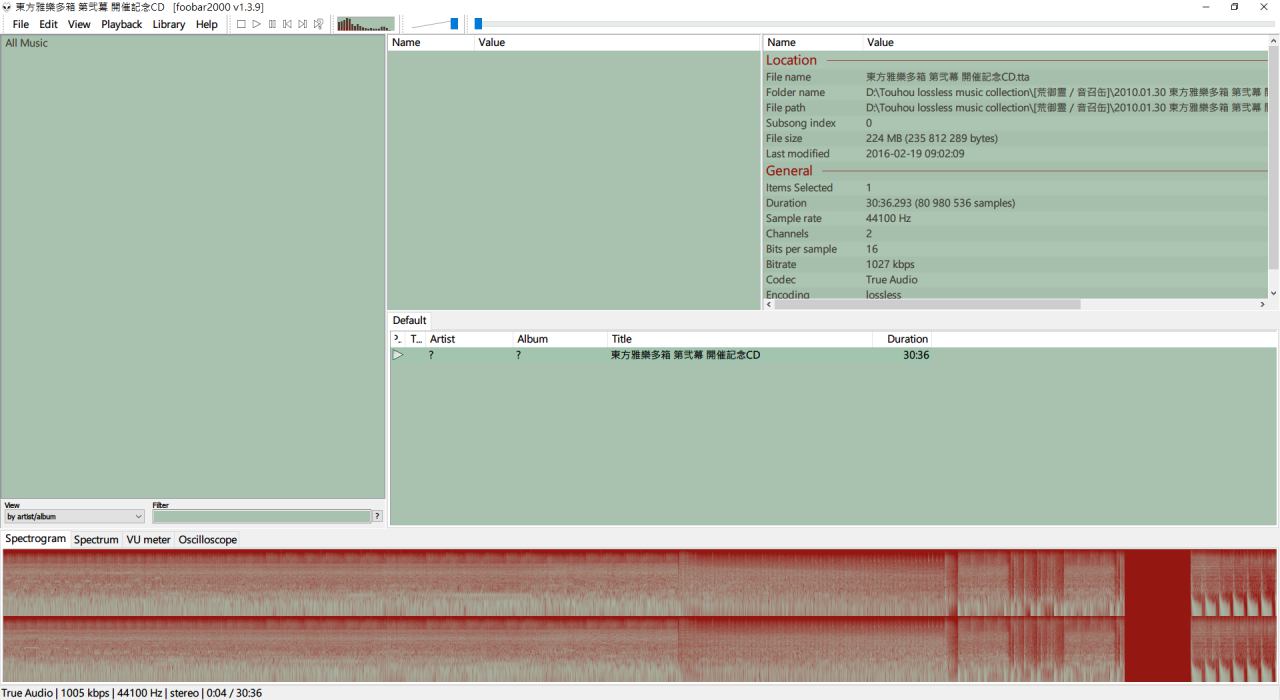Click the properties scrollbar down arrow

1273,293
